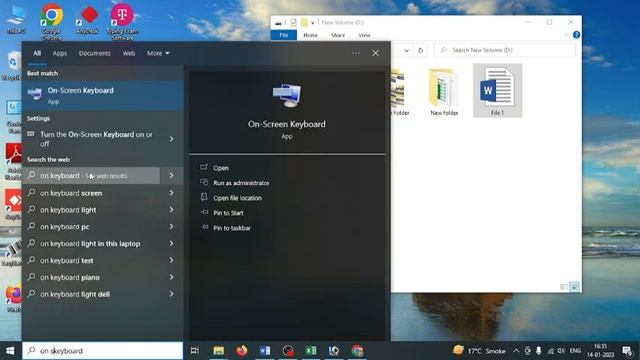Click the taskbar search box

pos(102,351)
